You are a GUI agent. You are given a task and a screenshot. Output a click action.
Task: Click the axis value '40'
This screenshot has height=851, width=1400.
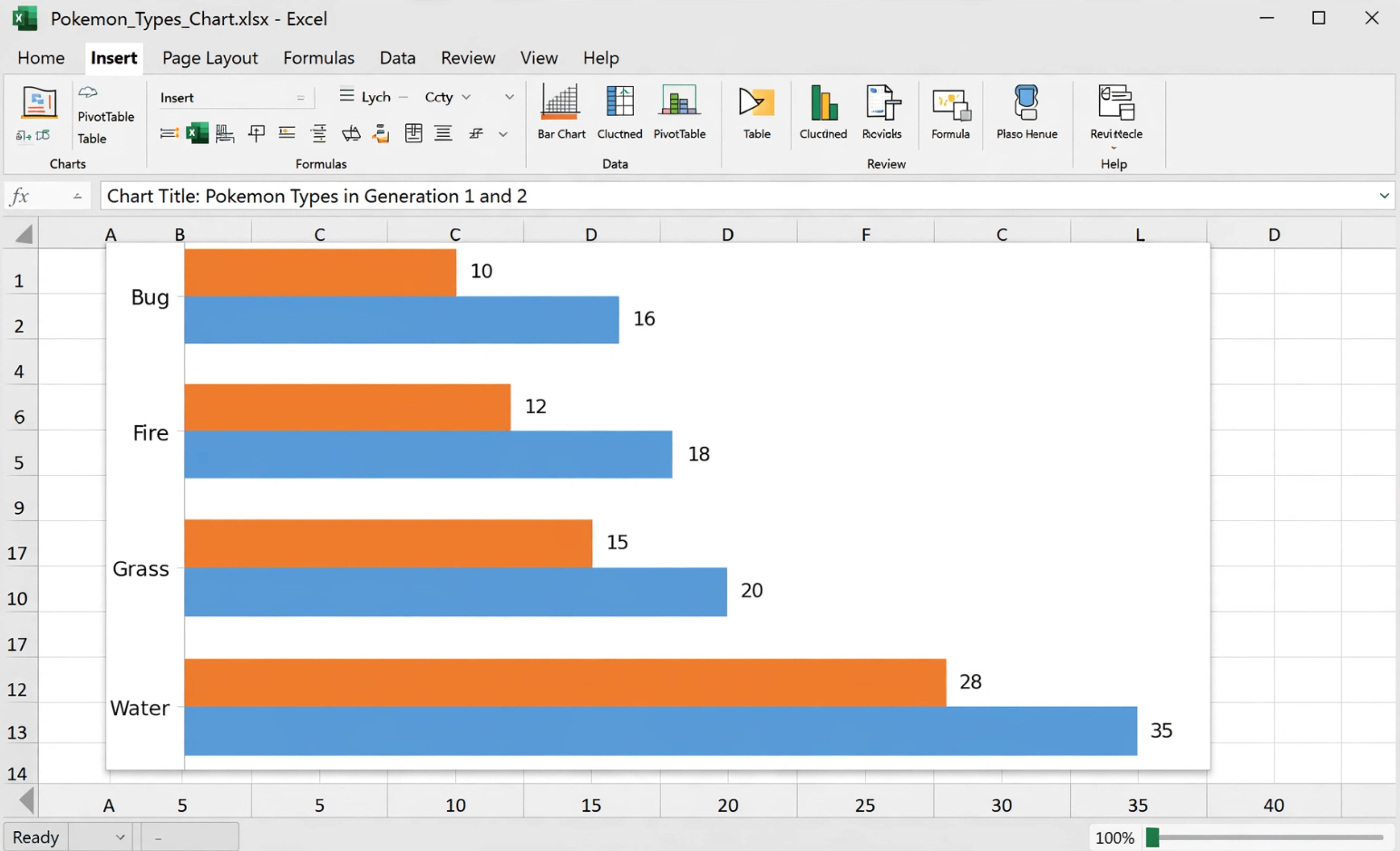click(1274, 805)
